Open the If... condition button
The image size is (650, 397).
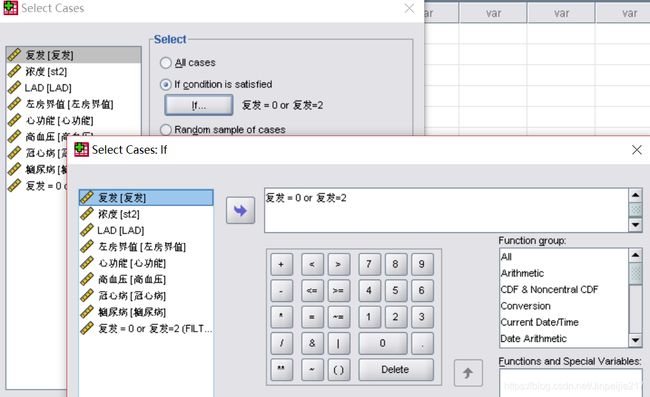click(199, 105)
